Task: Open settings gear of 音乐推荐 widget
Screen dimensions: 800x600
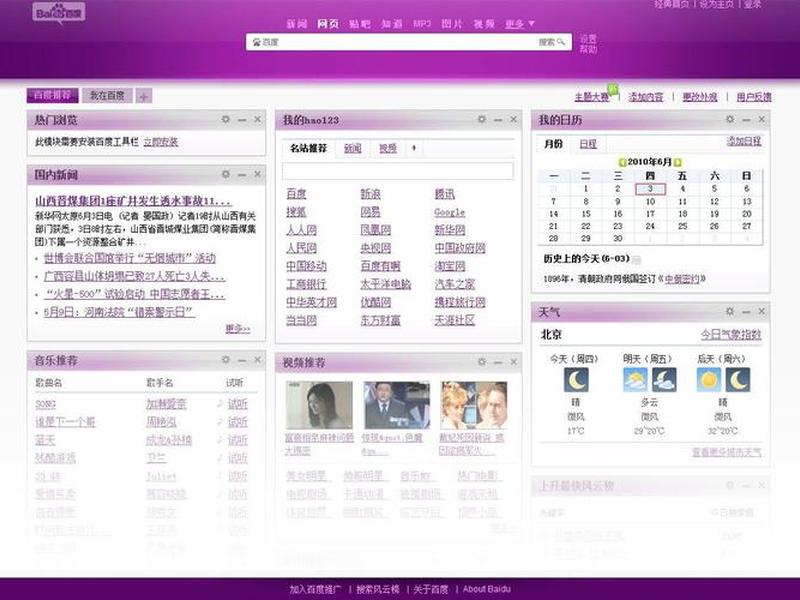Action: [226, 360]
